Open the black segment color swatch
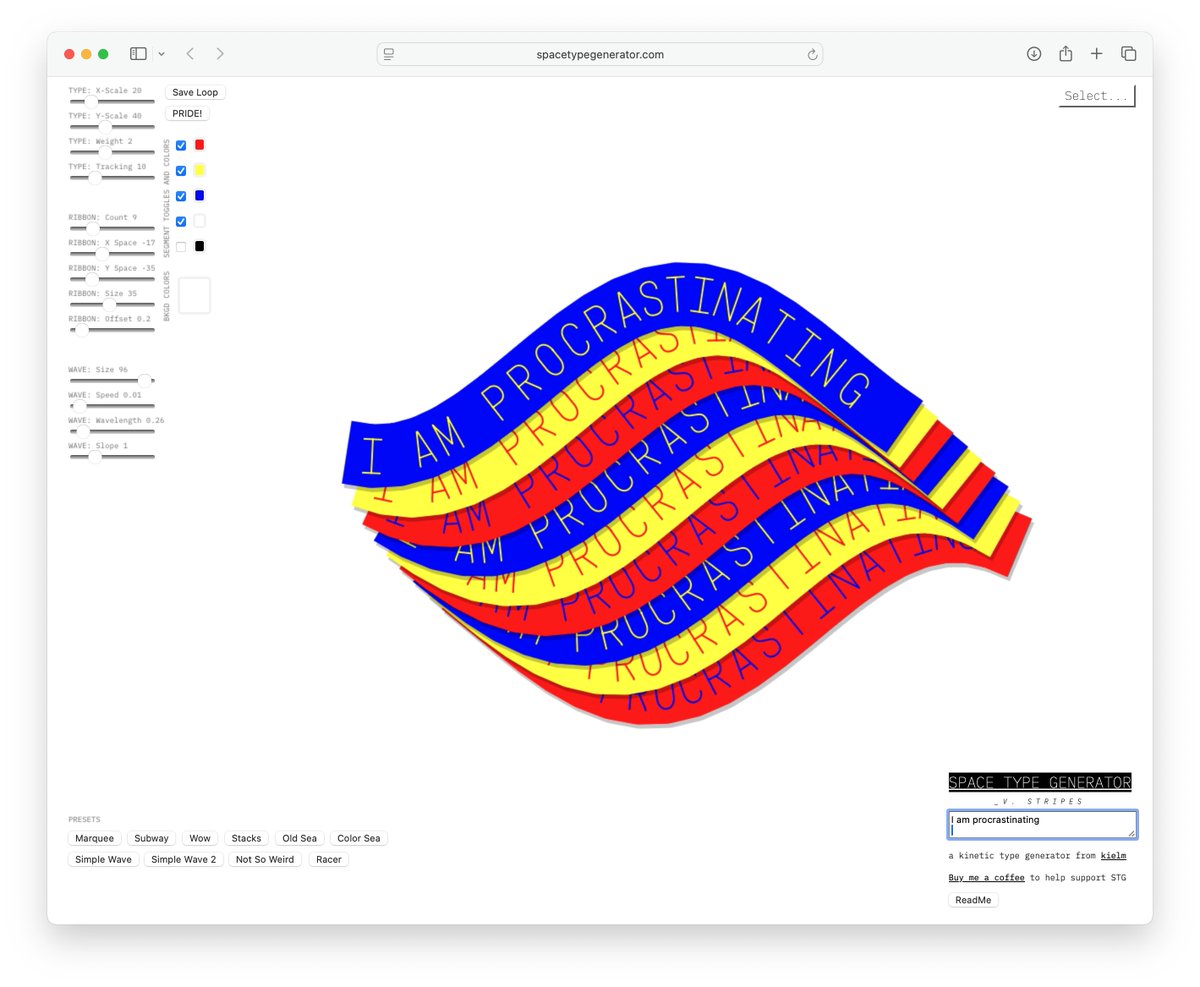 click(199, 246)
